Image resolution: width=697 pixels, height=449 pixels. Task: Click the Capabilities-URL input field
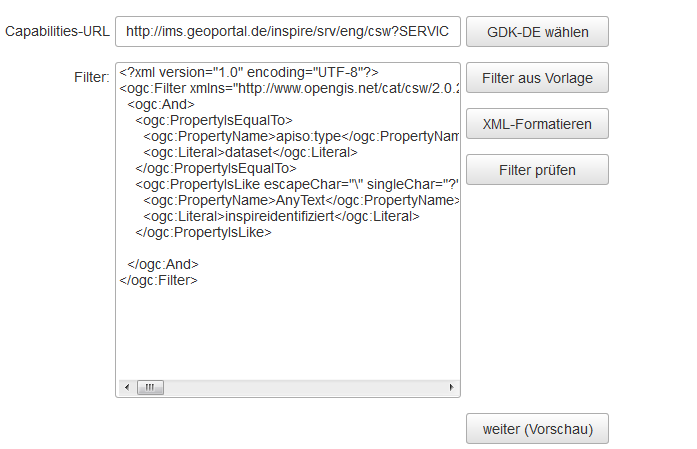288,31
